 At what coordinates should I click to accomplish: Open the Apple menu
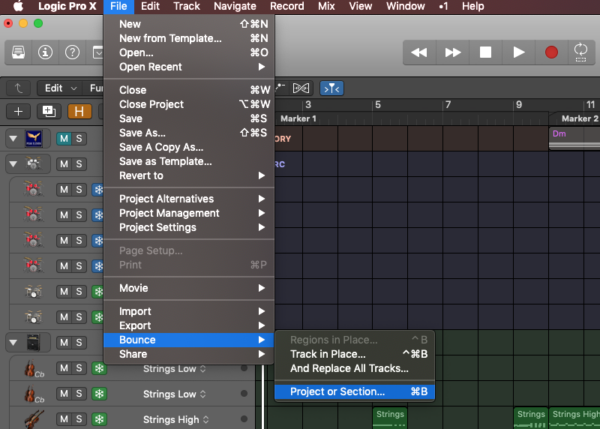point(18,6)
